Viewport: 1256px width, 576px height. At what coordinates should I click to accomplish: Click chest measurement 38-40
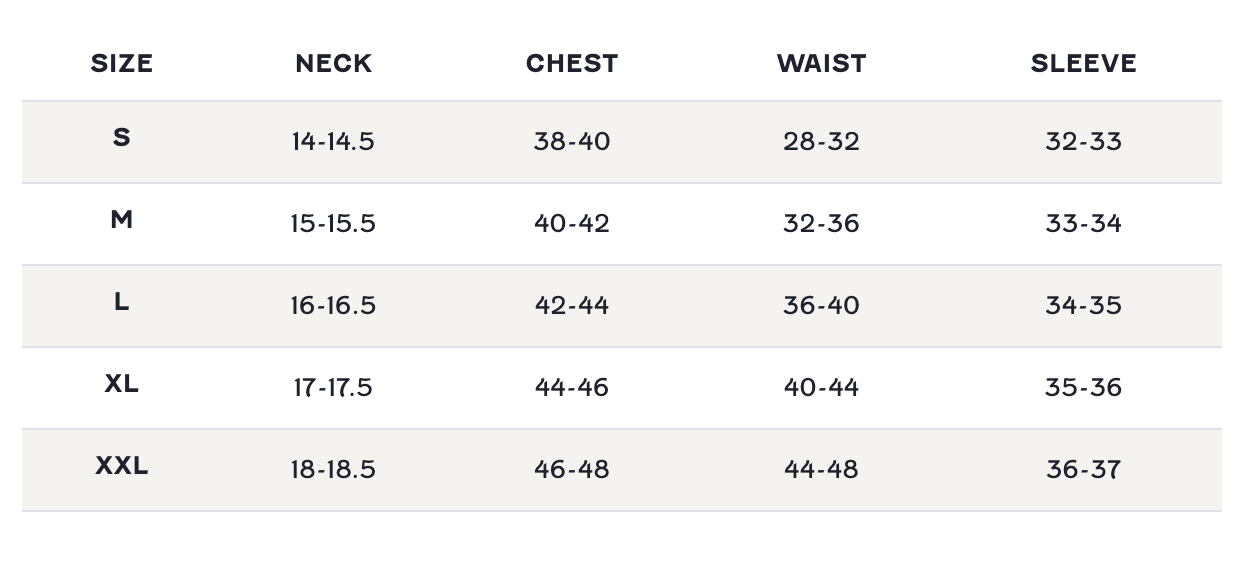pyautogui.click(x=572, y=142)
